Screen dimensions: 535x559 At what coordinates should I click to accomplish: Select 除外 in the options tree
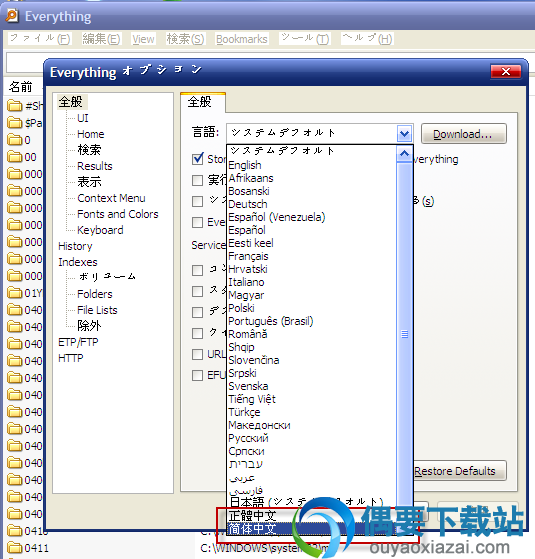(x=89, y=326)
